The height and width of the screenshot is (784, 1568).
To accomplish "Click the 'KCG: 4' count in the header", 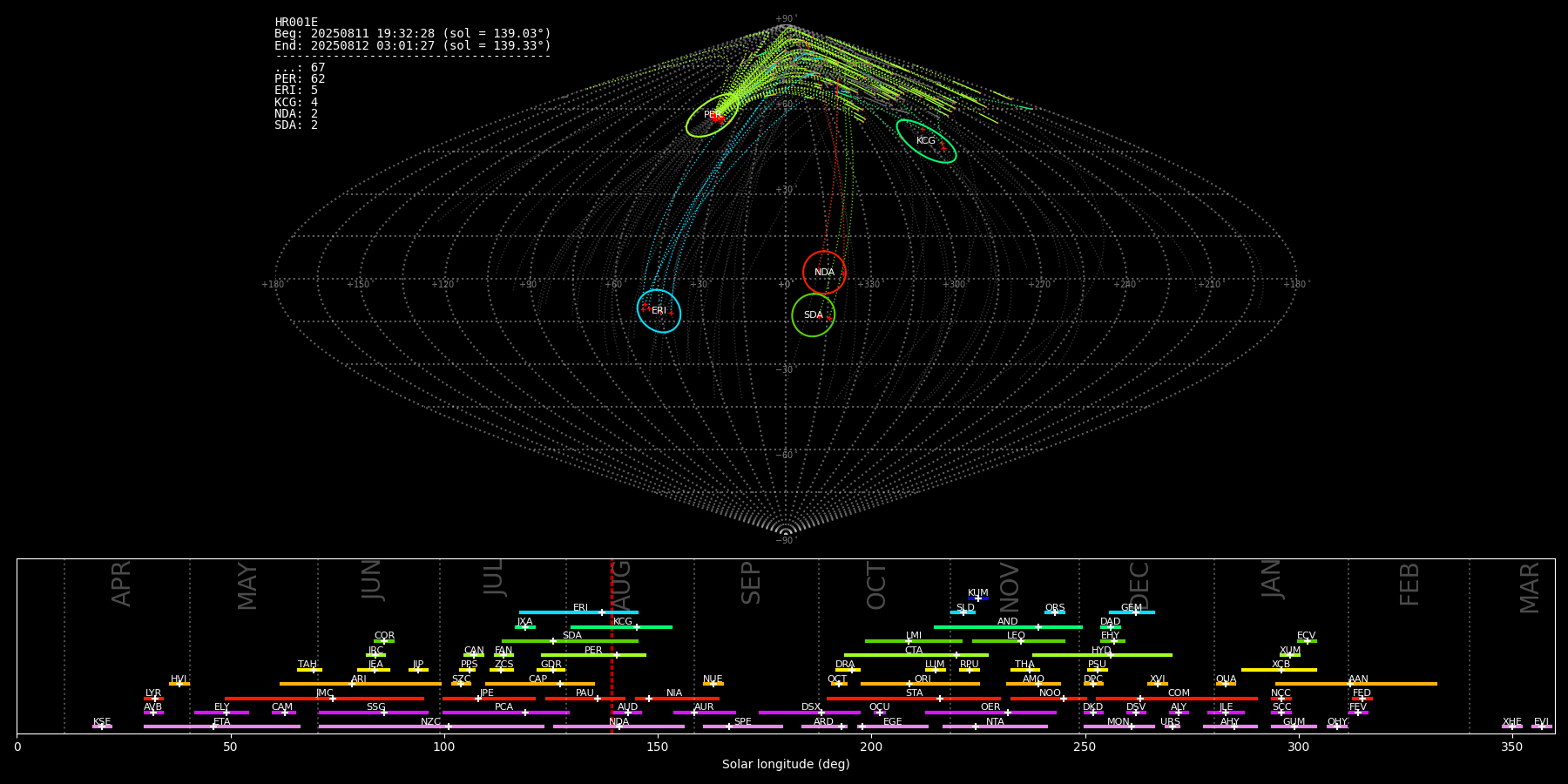I will pos(296,102).
